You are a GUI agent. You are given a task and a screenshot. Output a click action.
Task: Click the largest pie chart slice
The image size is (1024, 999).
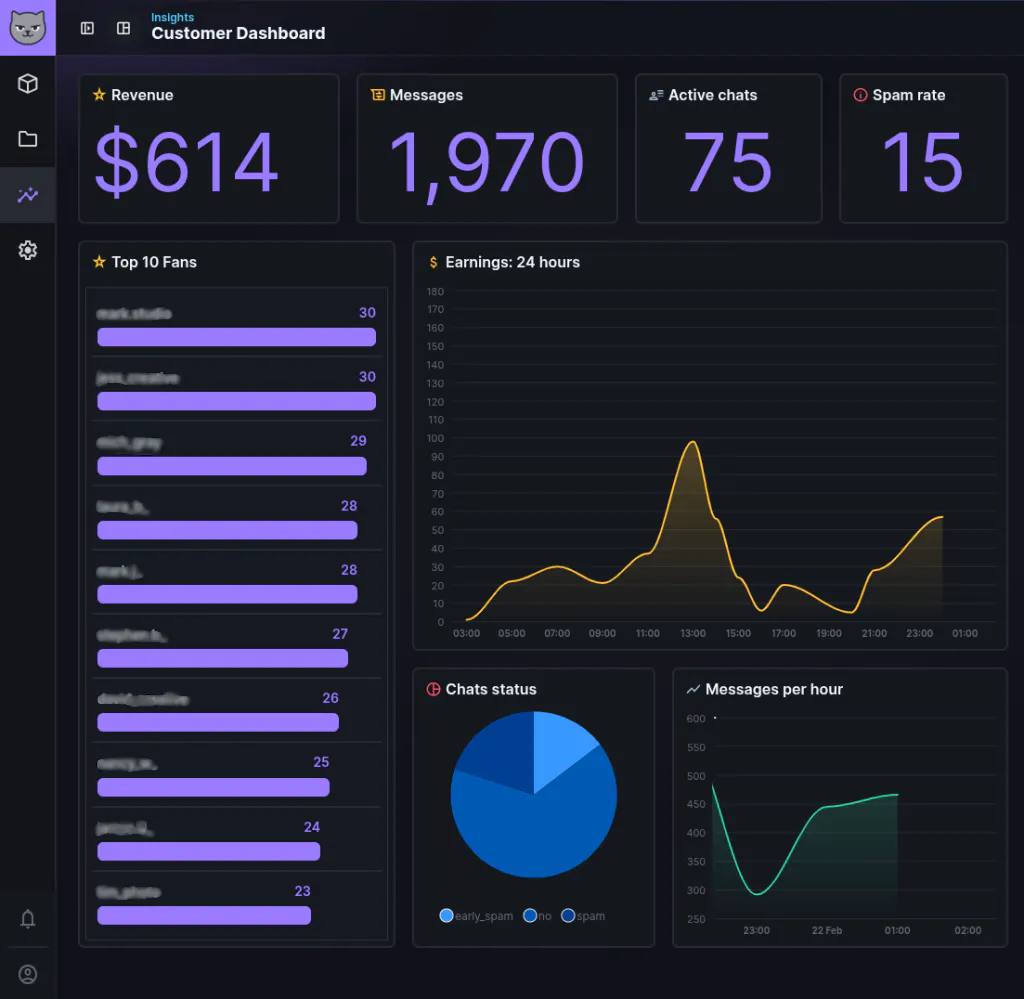[536, 829]
